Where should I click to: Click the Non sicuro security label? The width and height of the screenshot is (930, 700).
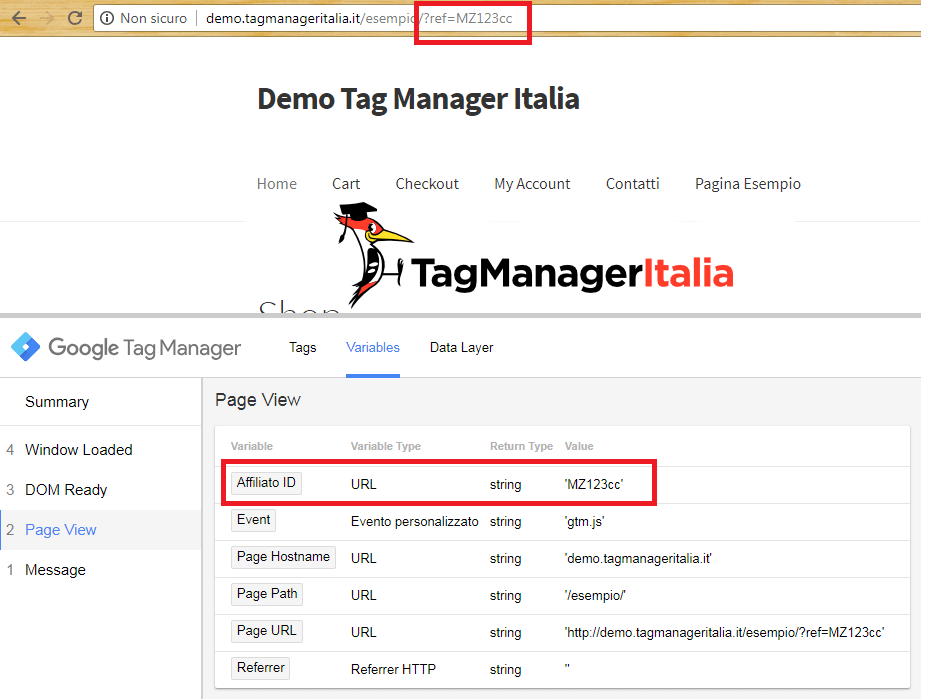pos(154,18)
